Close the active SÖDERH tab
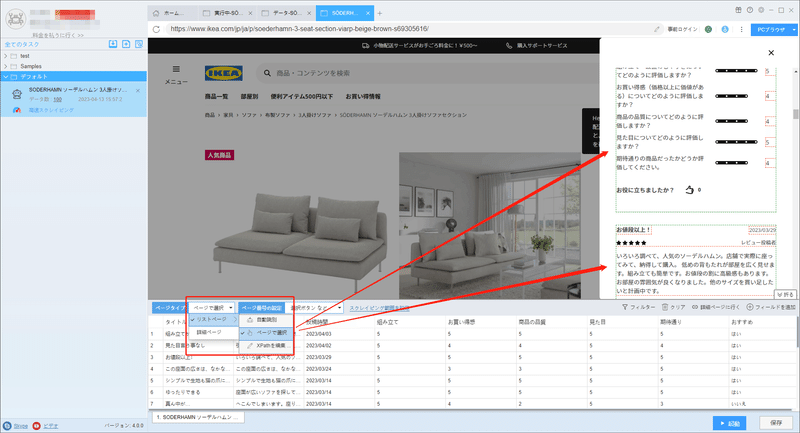This screenshot has height=433, width=800. point(368,13)
